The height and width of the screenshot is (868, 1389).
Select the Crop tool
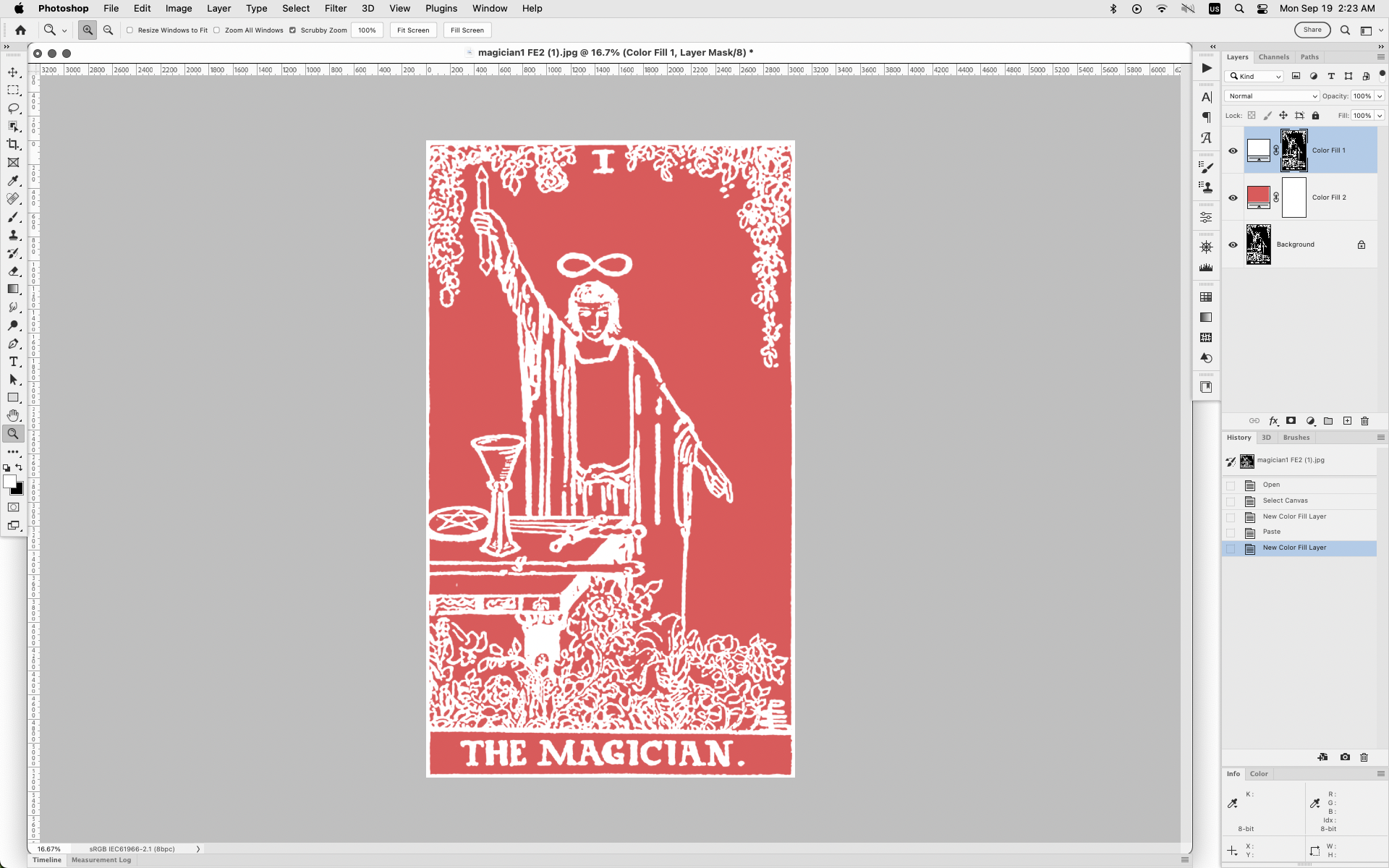coord(13,144)
